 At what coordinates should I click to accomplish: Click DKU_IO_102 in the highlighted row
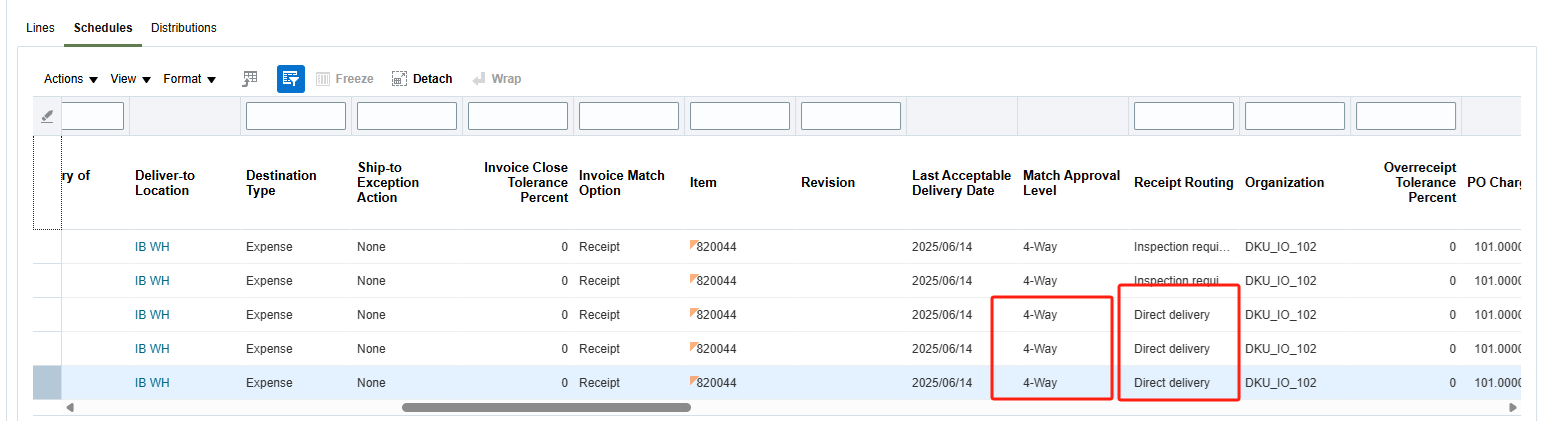(1281, 383)
